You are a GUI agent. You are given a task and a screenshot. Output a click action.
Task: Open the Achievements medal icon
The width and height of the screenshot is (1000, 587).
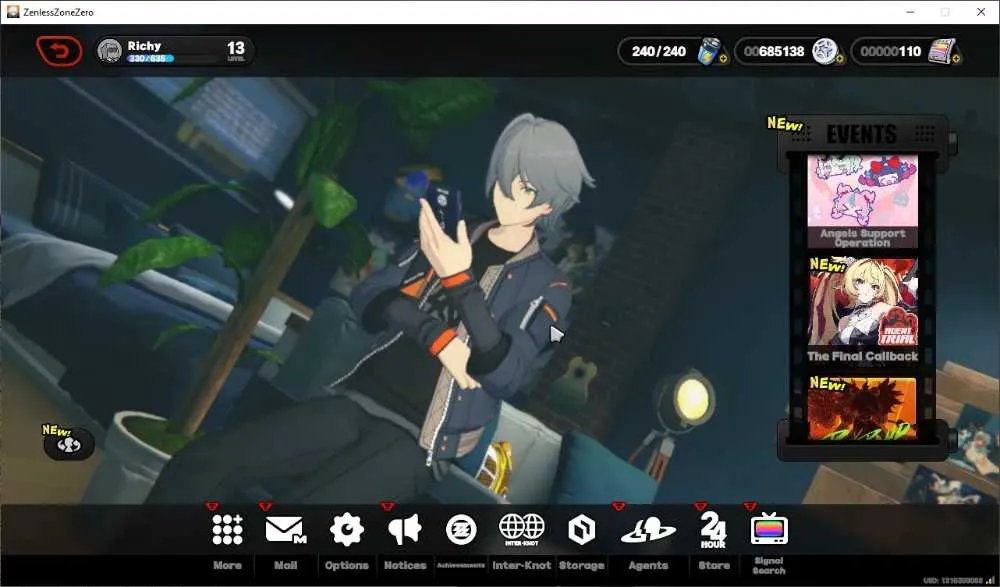461,530
